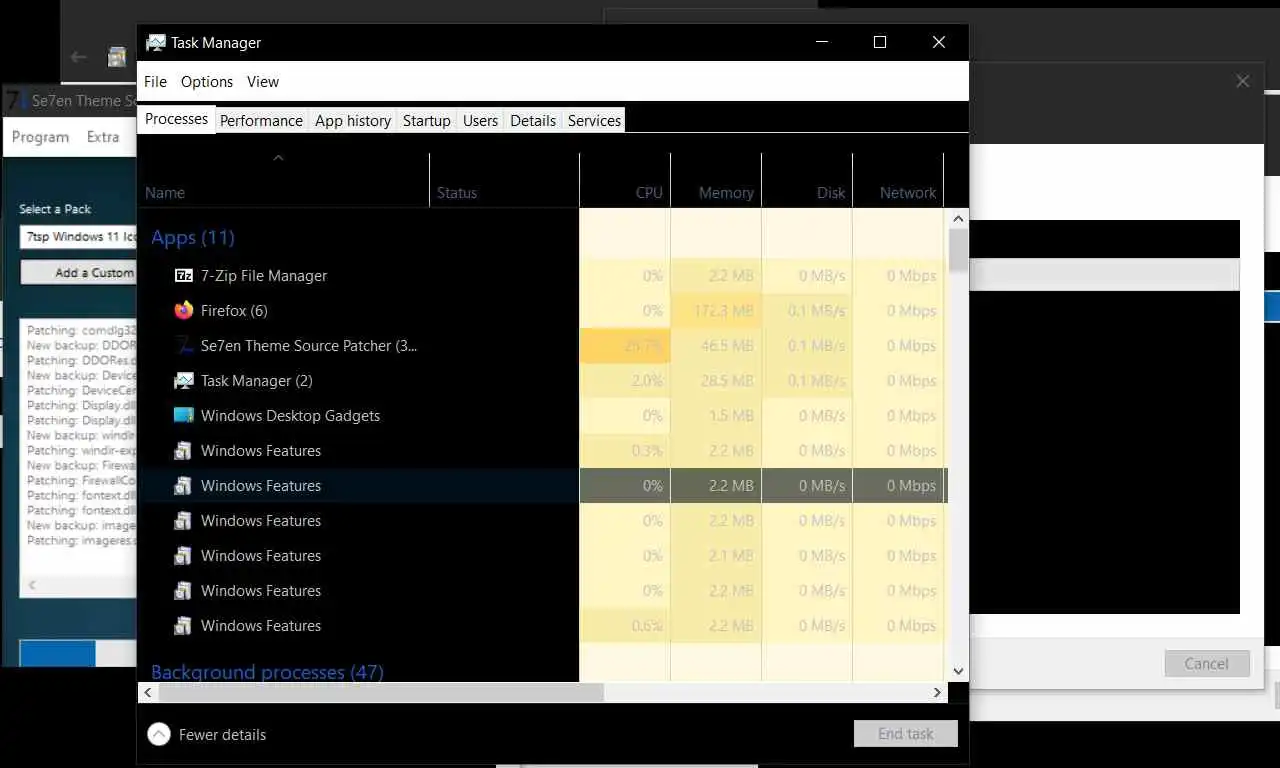The height and width of the screenshot is (768, 1280).
Task: Click Windows Desktop Gadgets memory 1.5 MB
Action: (733, 416)
